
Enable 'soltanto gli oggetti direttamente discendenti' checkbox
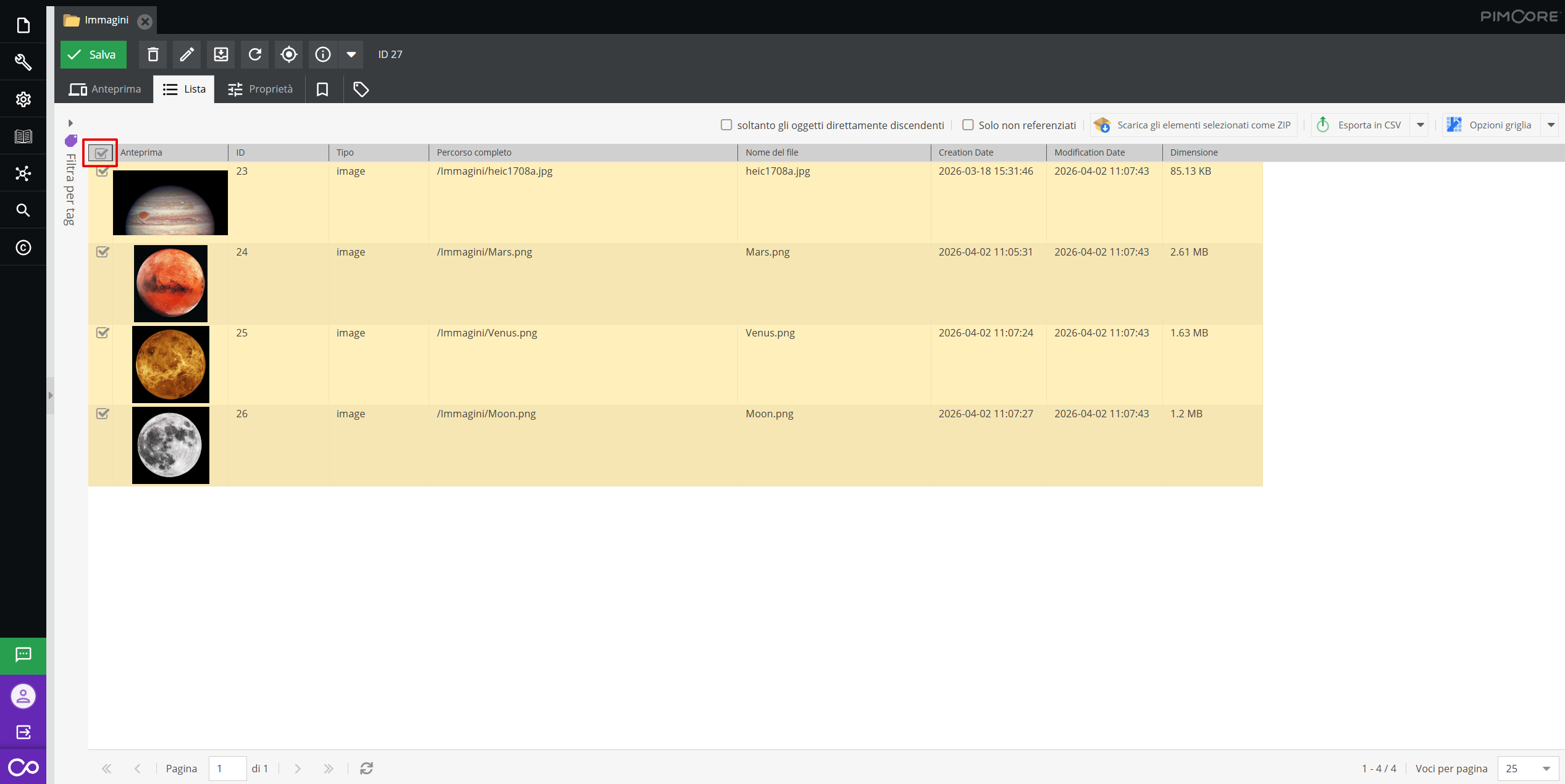click(x=726, y=125)
